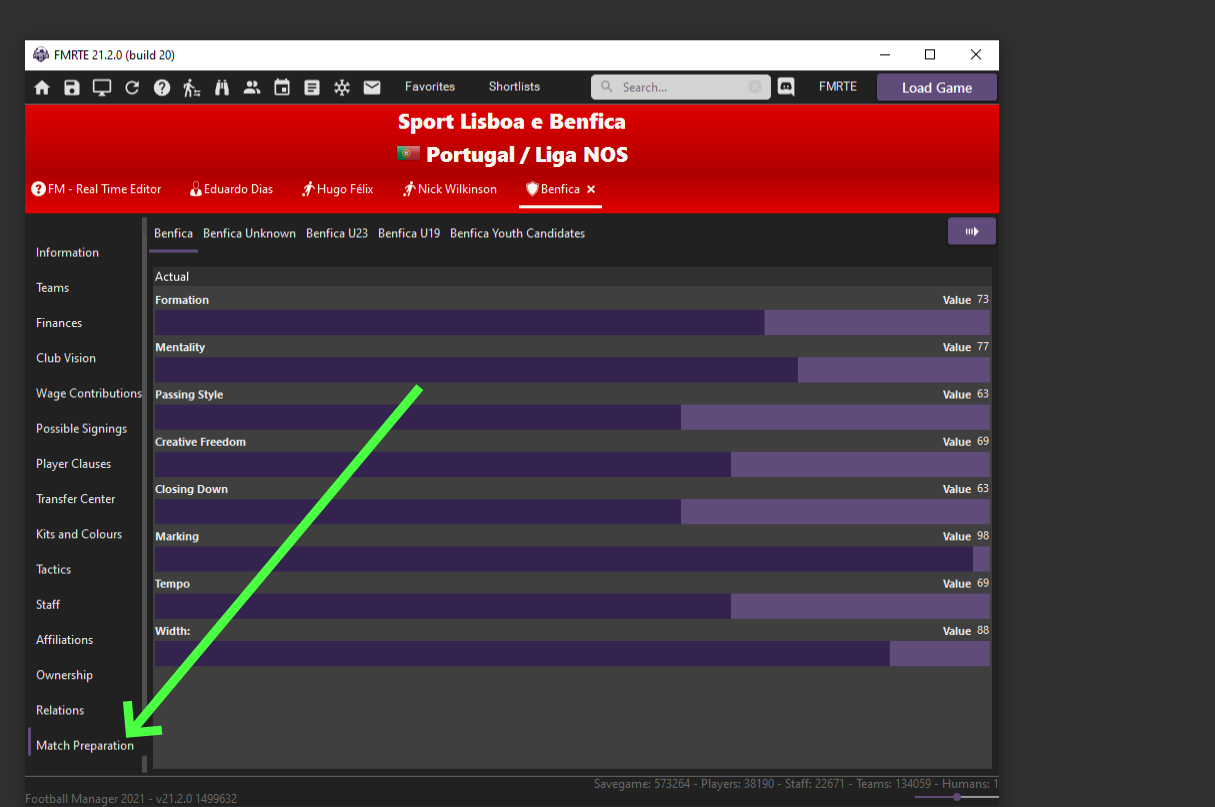Image resolution: width=1215 pixels, height=807 pixels.
Task: Close the Benfica tab with X
Action: [591, 189]
